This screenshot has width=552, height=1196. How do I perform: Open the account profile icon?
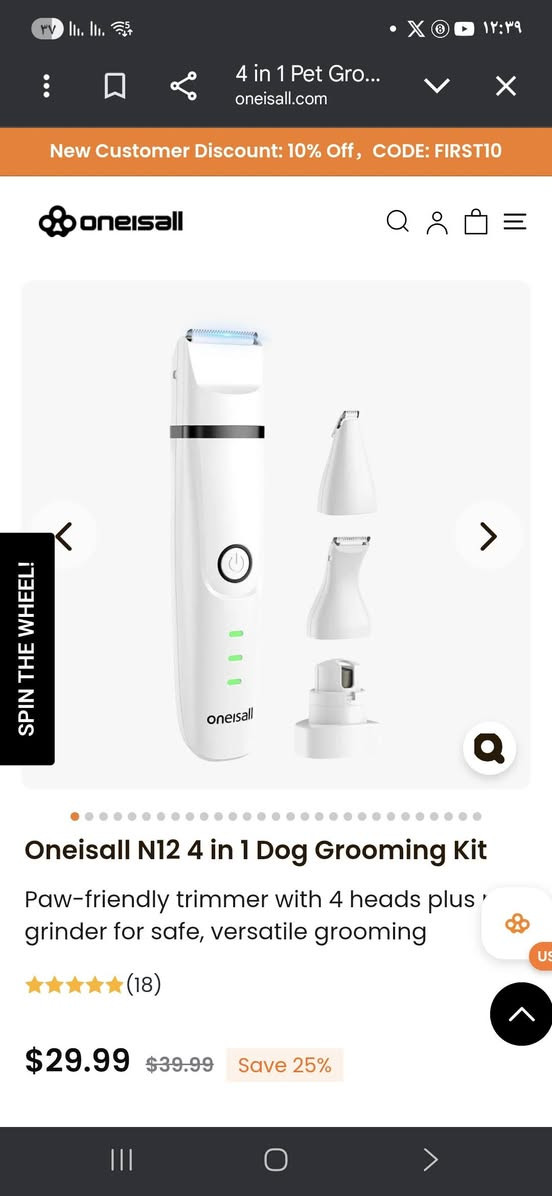pos(437,222)
